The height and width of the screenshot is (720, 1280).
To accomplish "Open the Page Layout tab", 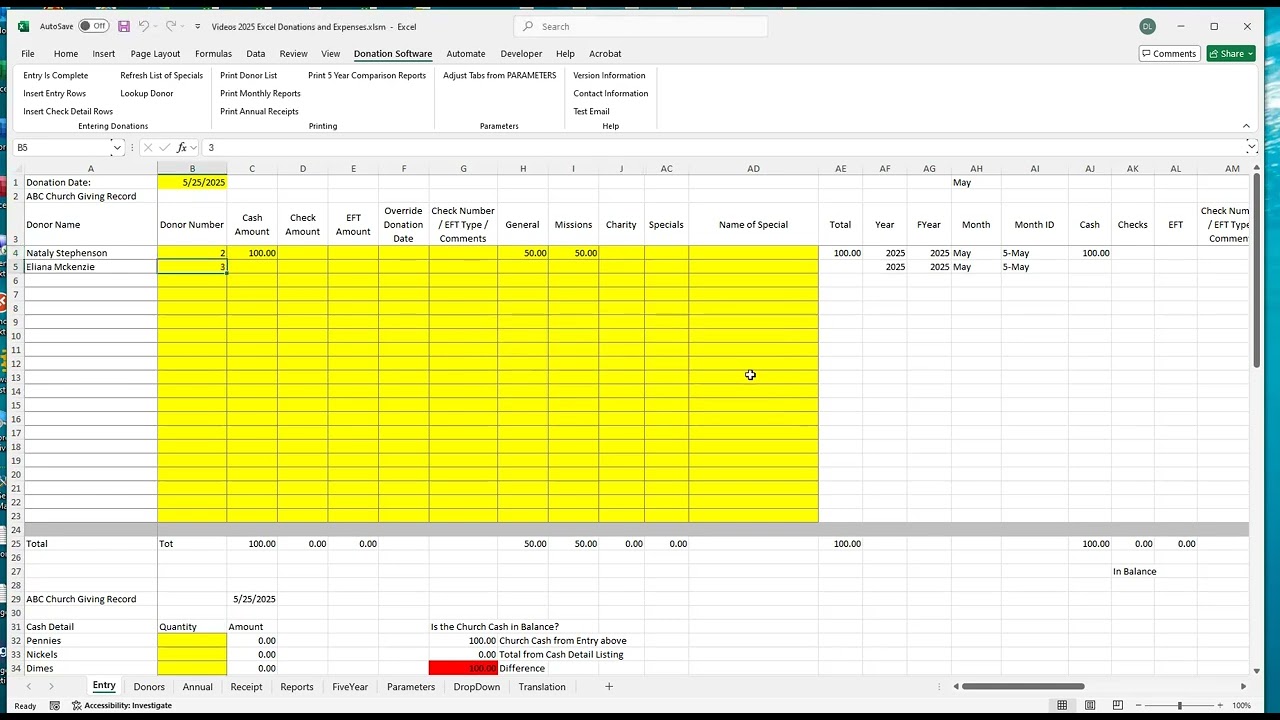I will tap(155, 54).
